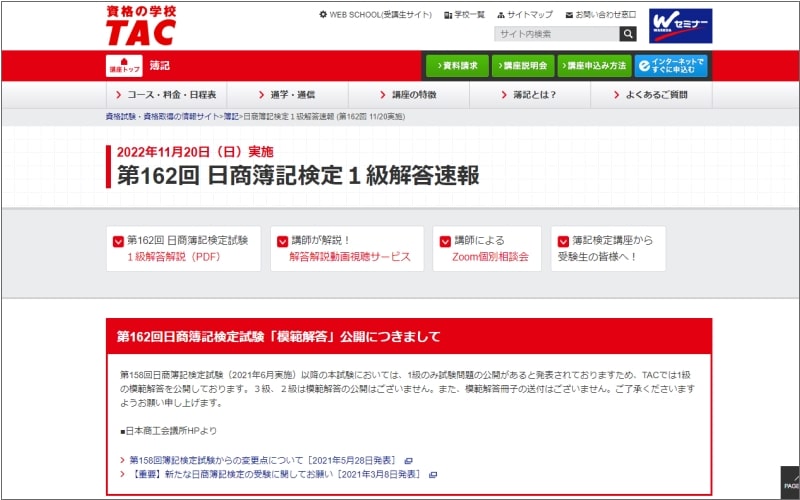The image size is (800, 500).
Task: Open the 講座の特徴 menu item
Action: [x=409, y=95]
